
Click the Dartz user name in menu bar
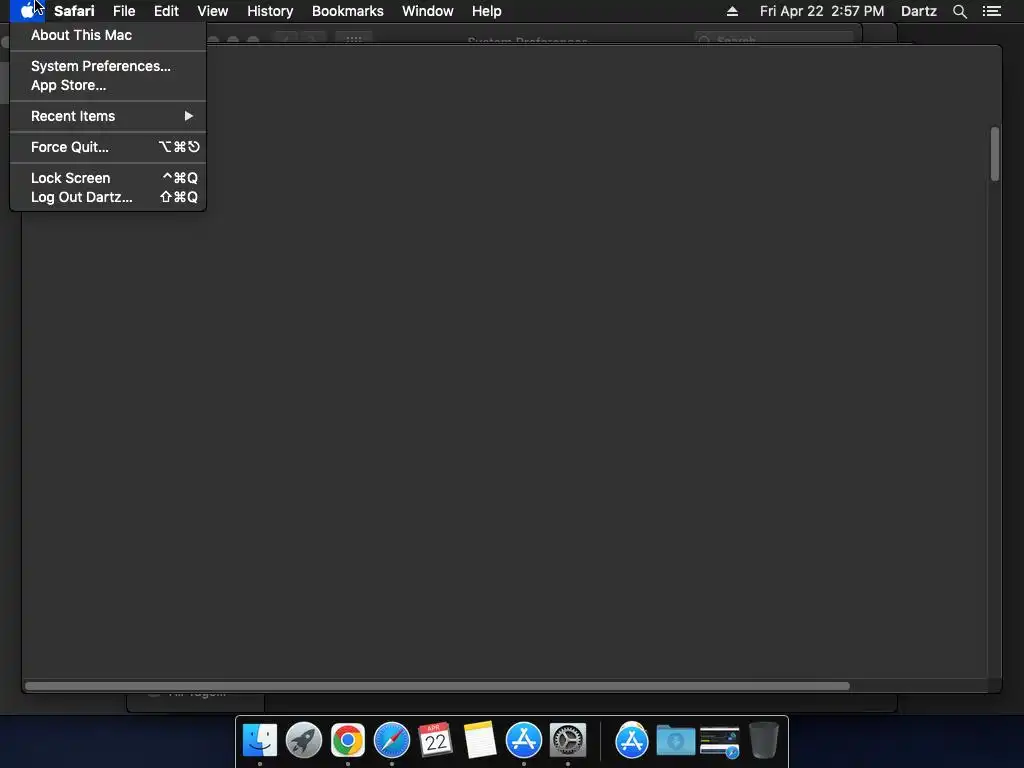tap(918, 11)
